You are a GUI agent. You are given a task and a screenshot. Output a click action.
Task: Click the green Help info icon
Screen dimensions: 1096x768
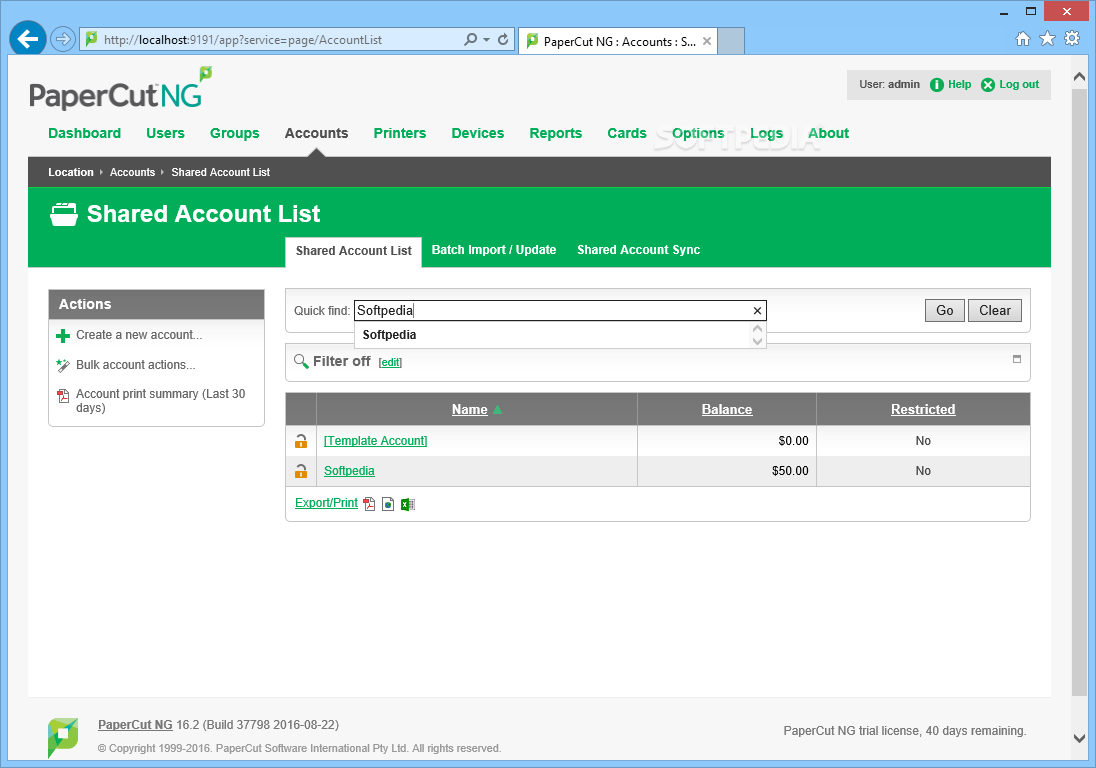pyautogui.click(x=937, y=85)
